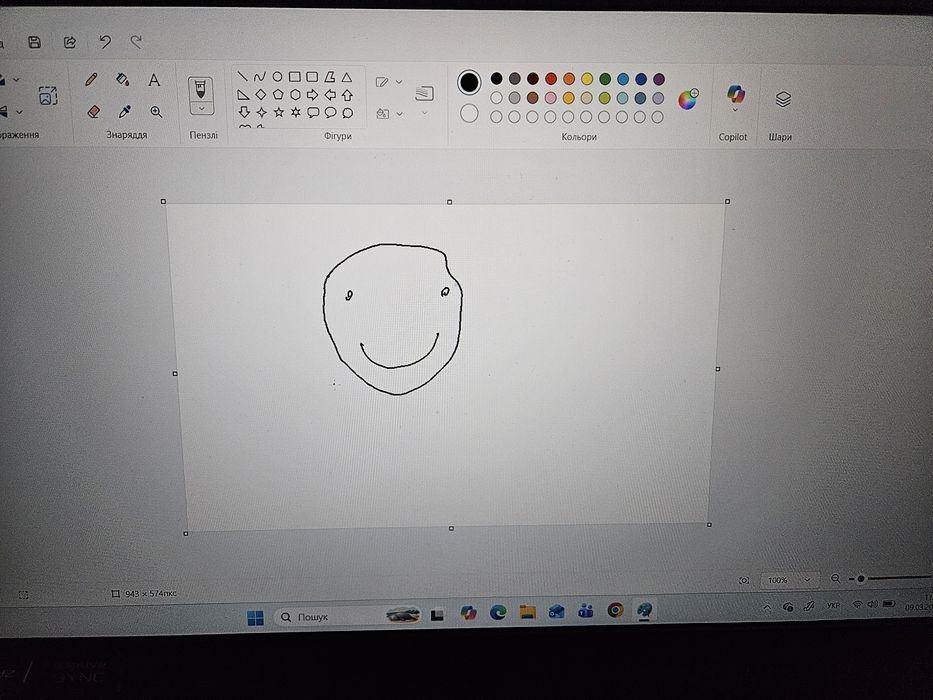Click the bottom-right canvas resize handle
The image size is (933, 700).
(709, 524)
